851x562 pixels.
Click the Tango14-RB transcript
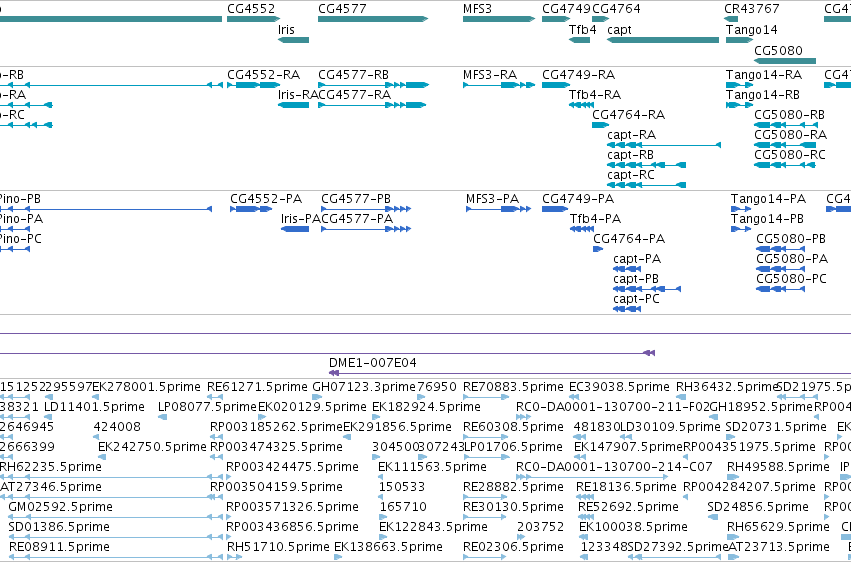tap(740, 105)
